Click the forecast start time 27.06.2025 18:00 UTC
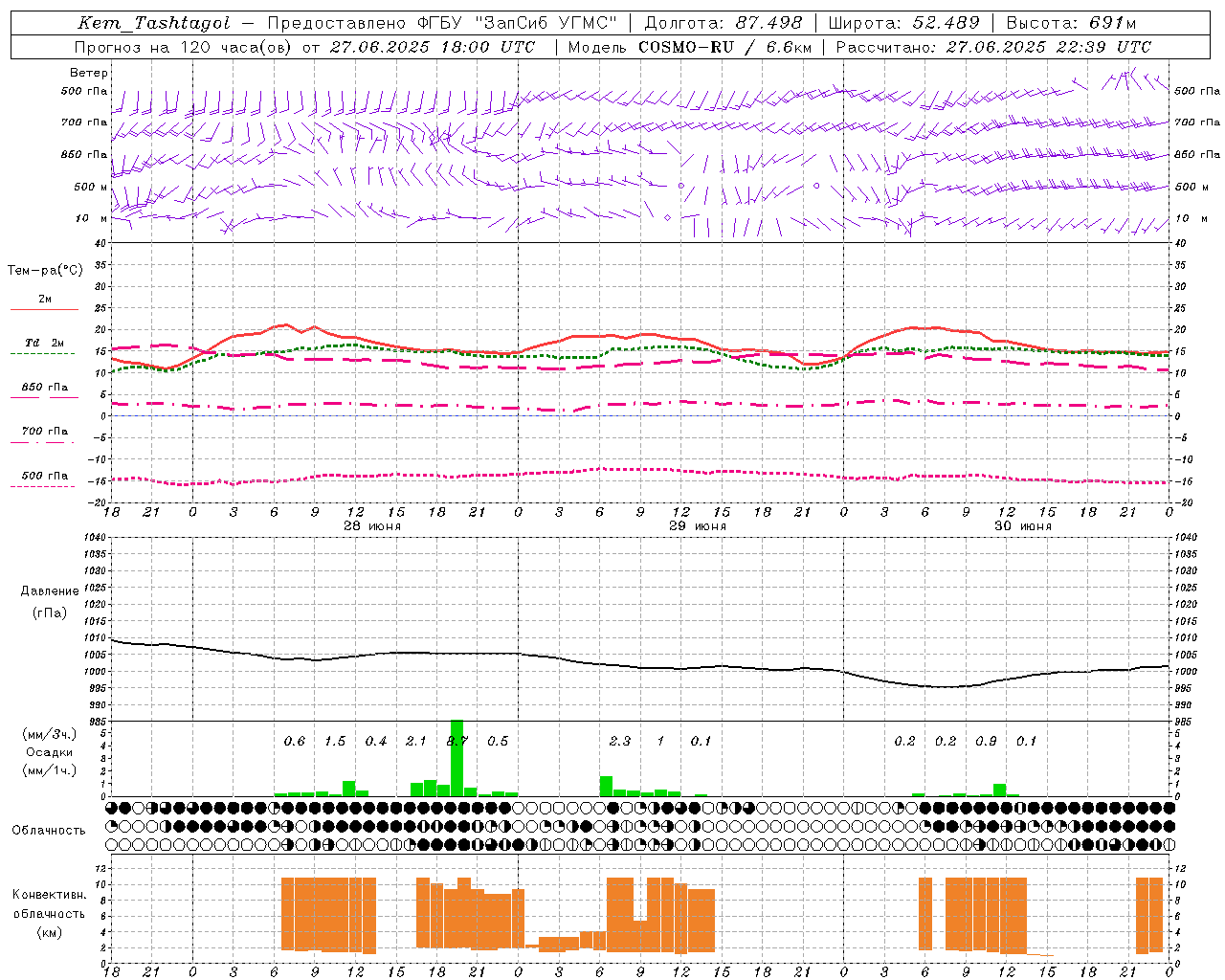The height and width of the screenshot is (980, 1225). click(x=432, y=47)
